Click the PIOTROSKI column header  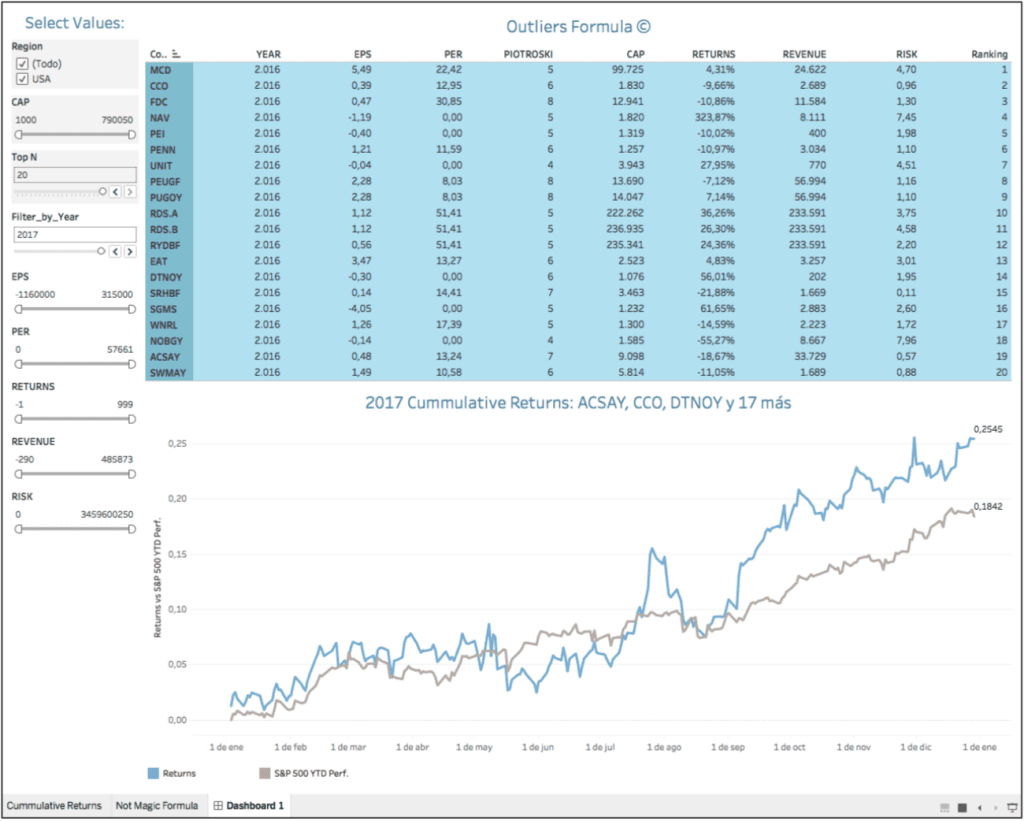click(x=528, y=55)
